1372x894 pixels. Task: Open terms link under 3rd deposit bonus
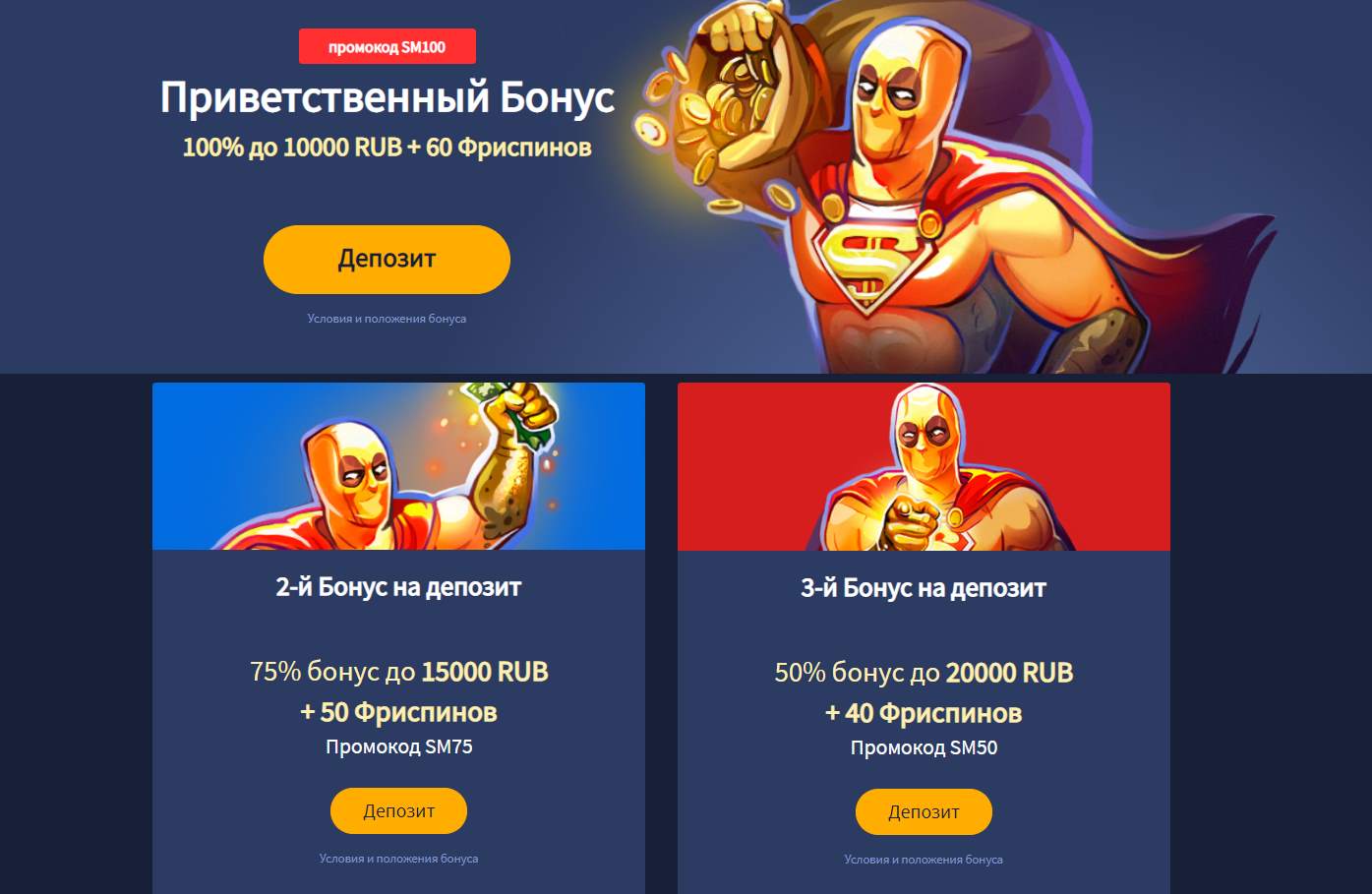[924, 860]
